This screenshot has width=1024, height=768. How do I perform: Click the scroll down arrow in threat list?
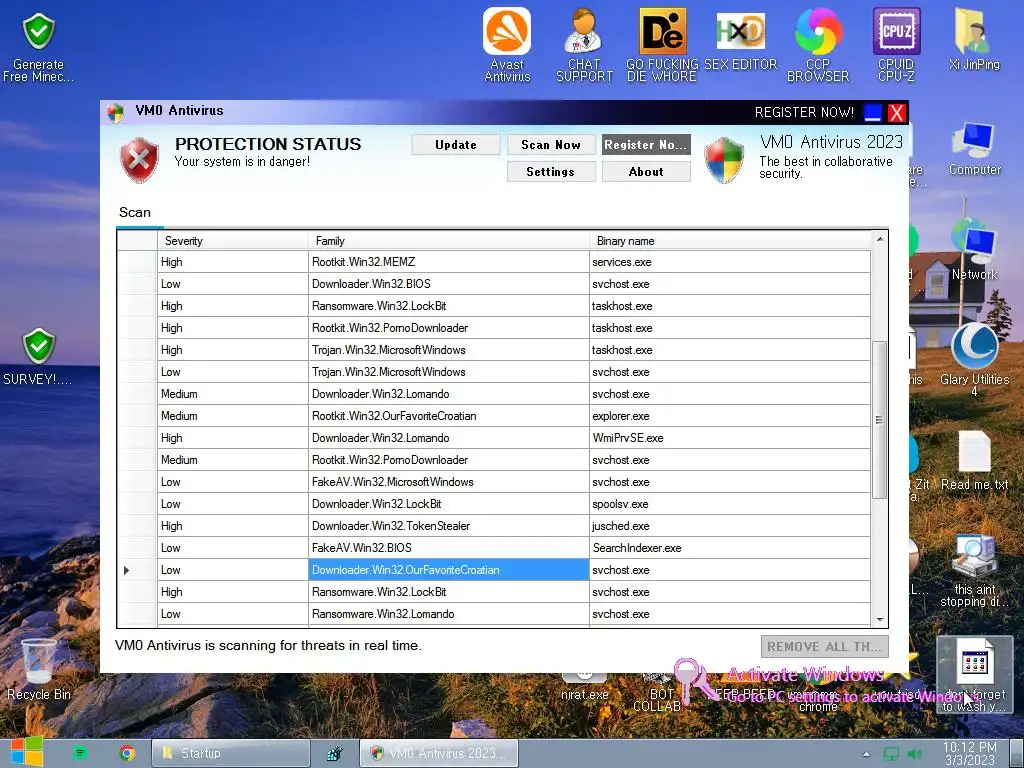880,620
